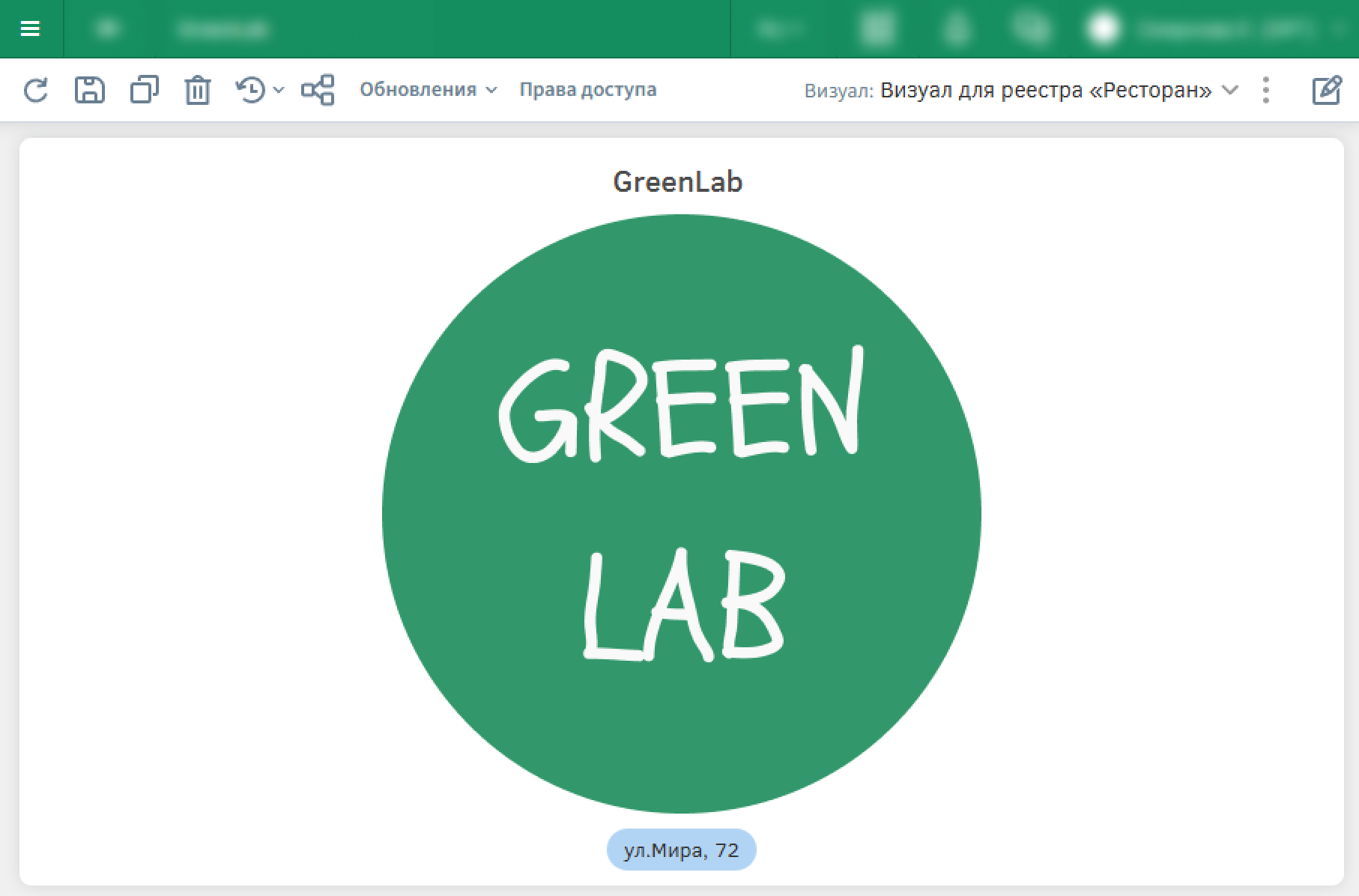The image size is (1359, 896).
Task: Click the grid icon in header
Action: point(877,28)
